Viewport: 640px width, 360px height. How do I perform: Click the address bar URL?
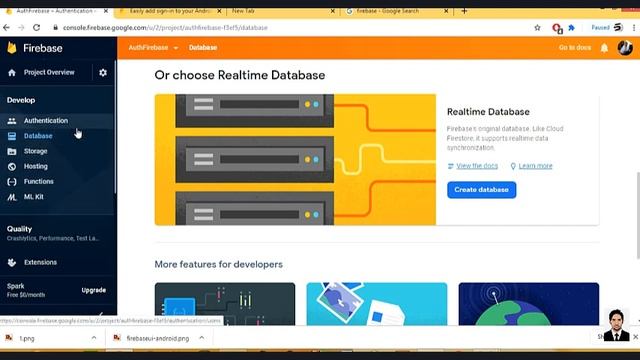point(165,28)
